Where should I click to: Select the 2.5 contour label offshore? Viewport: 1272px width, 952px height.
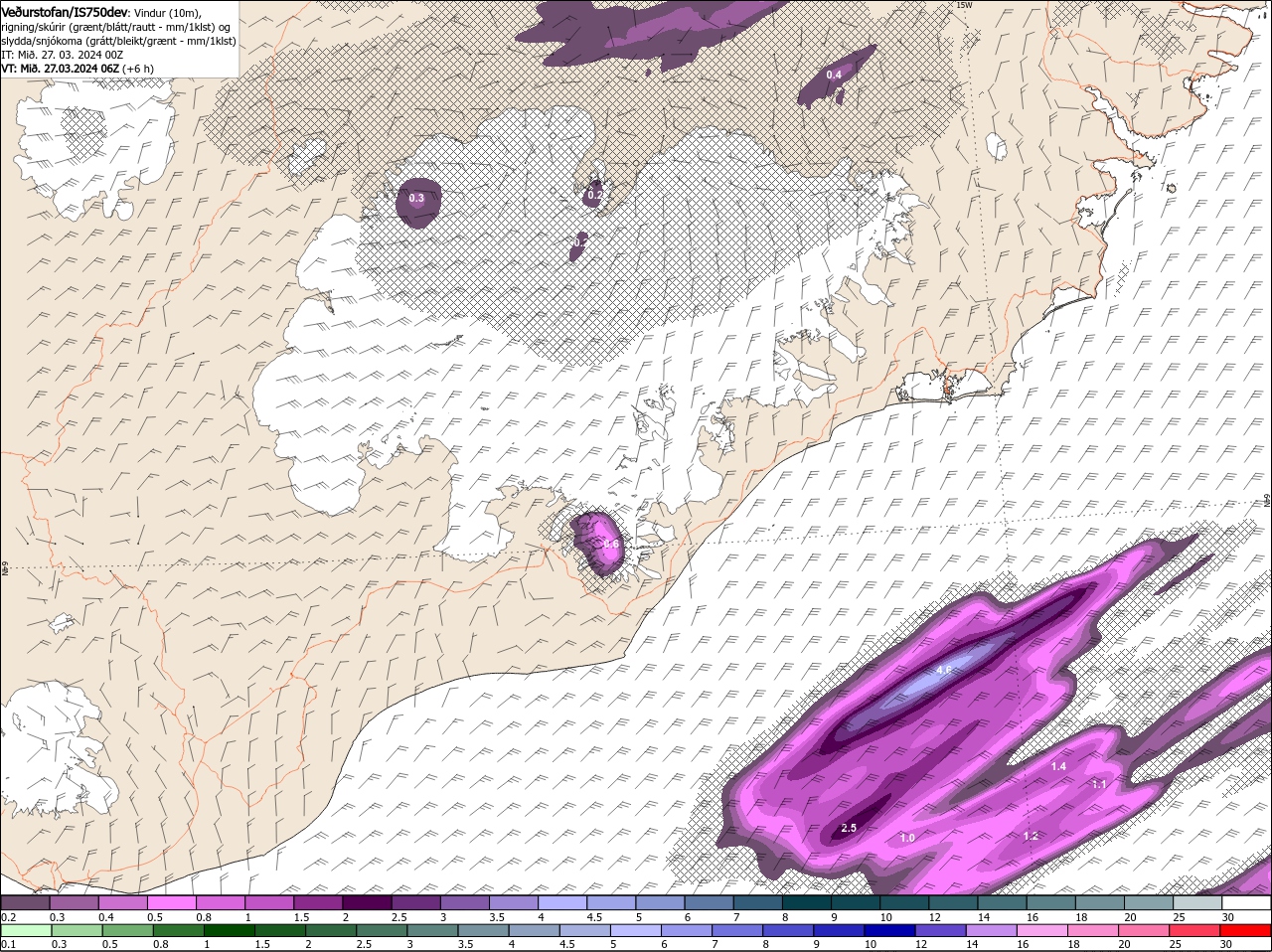(x=849, y=828)
